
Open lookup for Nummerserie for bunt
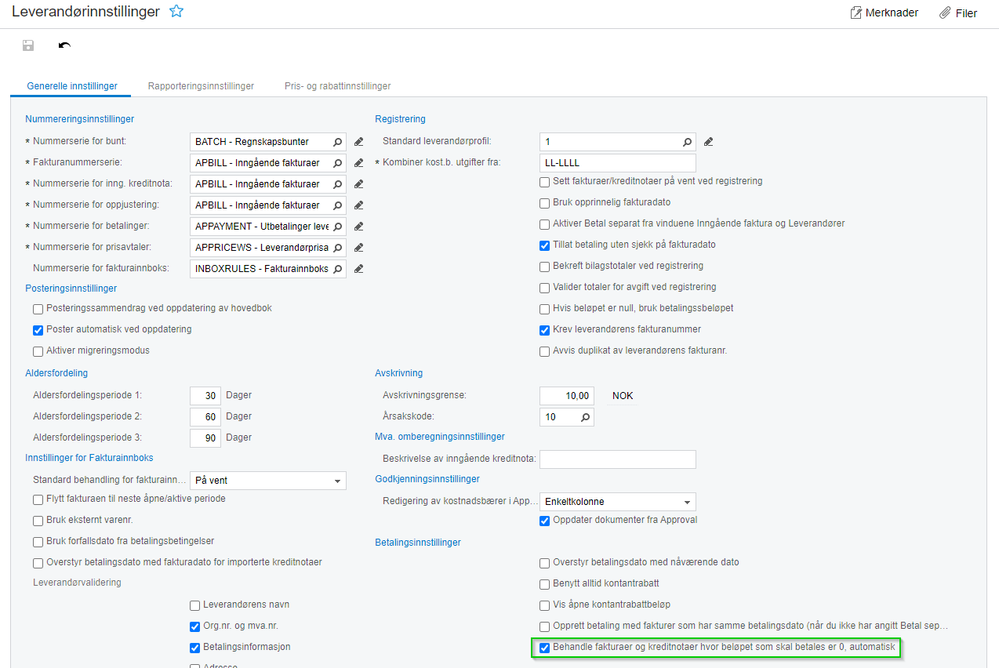[338, 142]
